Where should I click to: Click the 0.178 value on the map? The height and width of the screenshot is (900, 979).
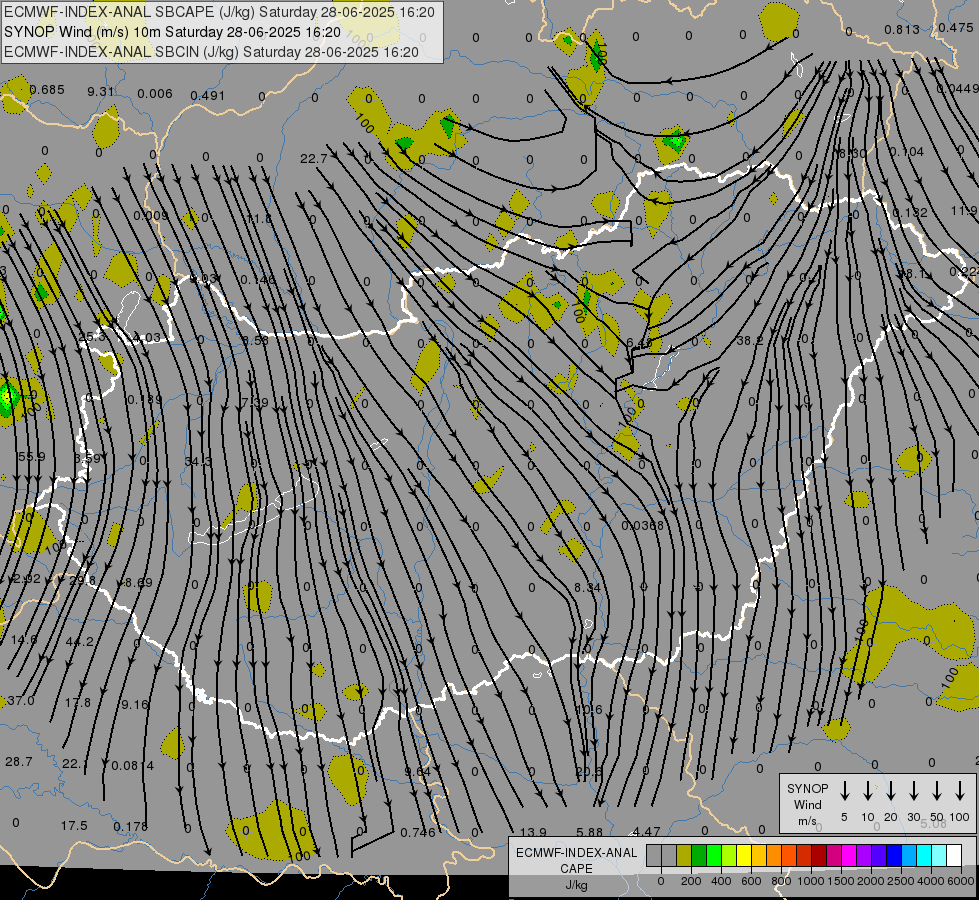pyautogui.click(x=130, y=826)
